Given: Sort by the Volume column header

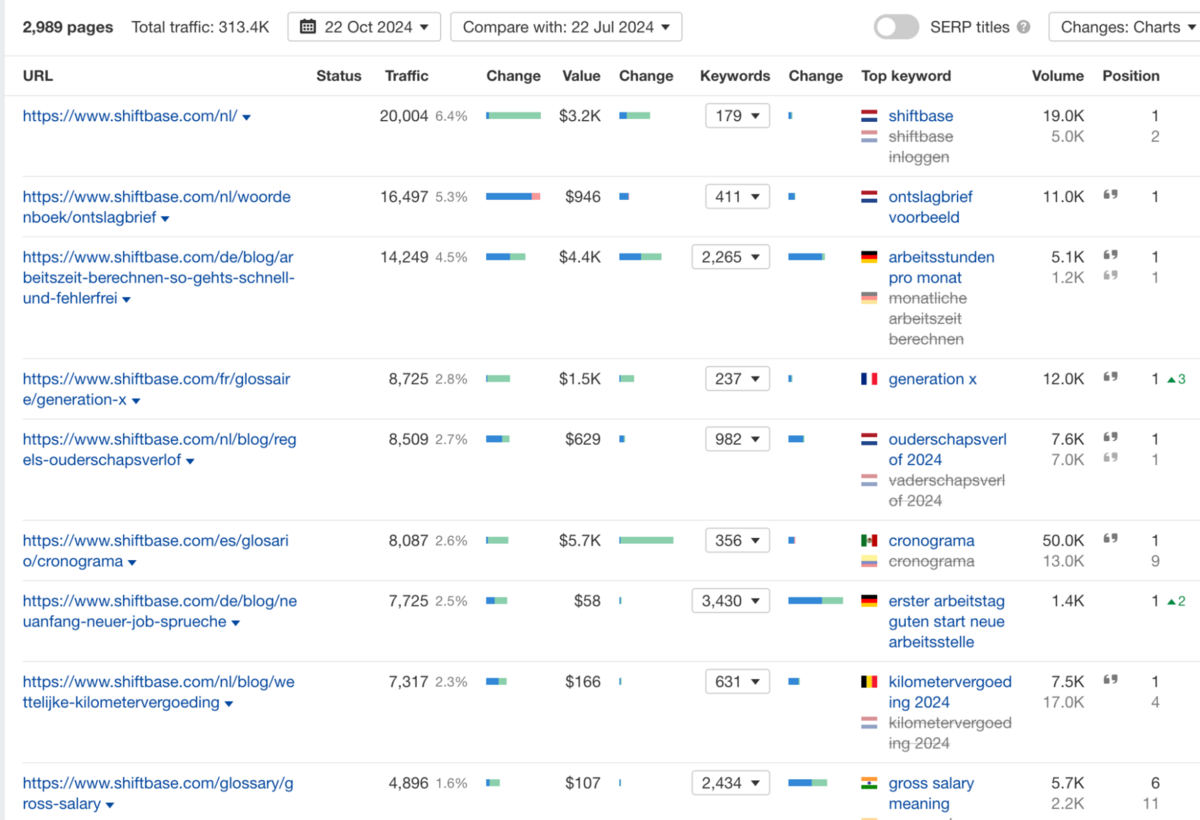Looking at the screenshot, I should pos(1057,76).
